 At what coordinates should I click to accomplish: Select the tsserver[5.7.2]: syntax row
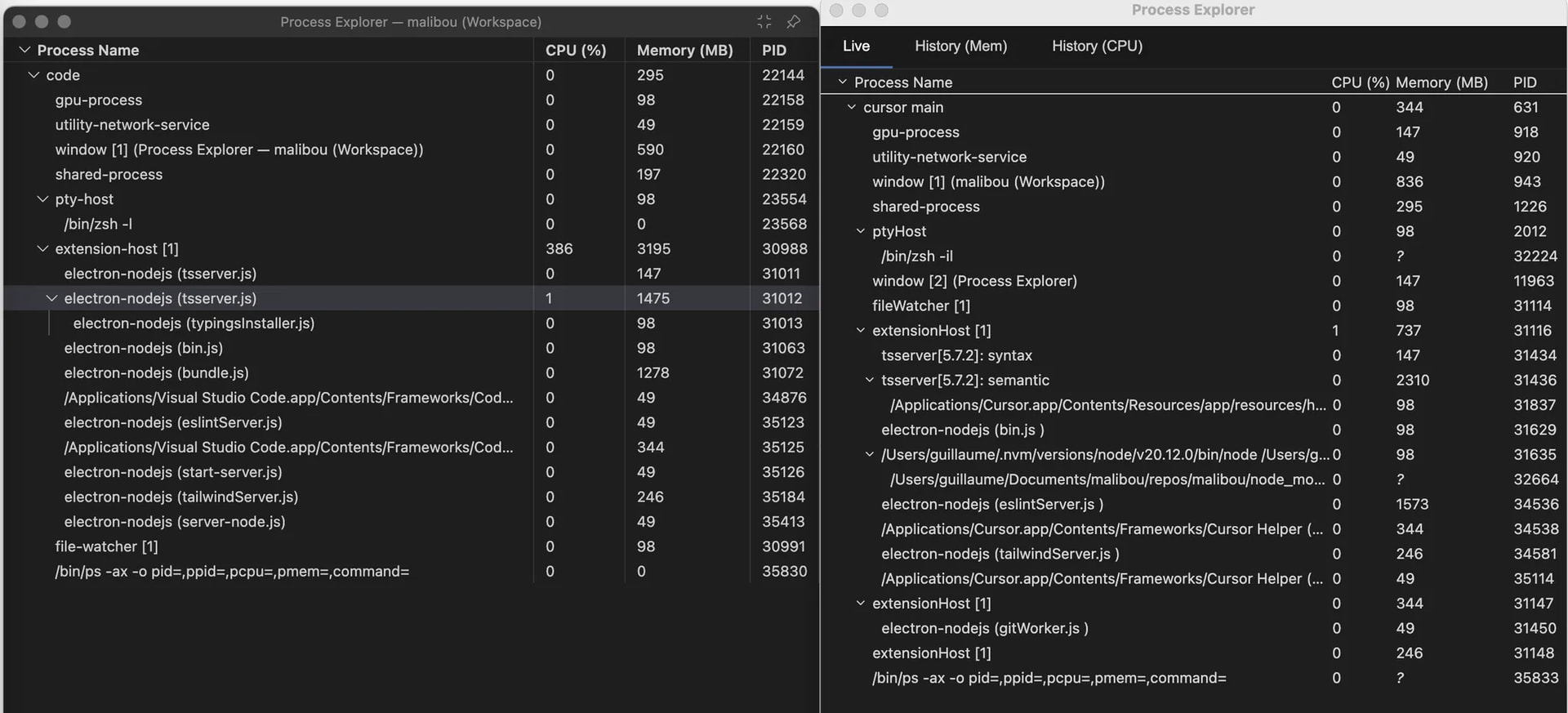point(1194,355)
